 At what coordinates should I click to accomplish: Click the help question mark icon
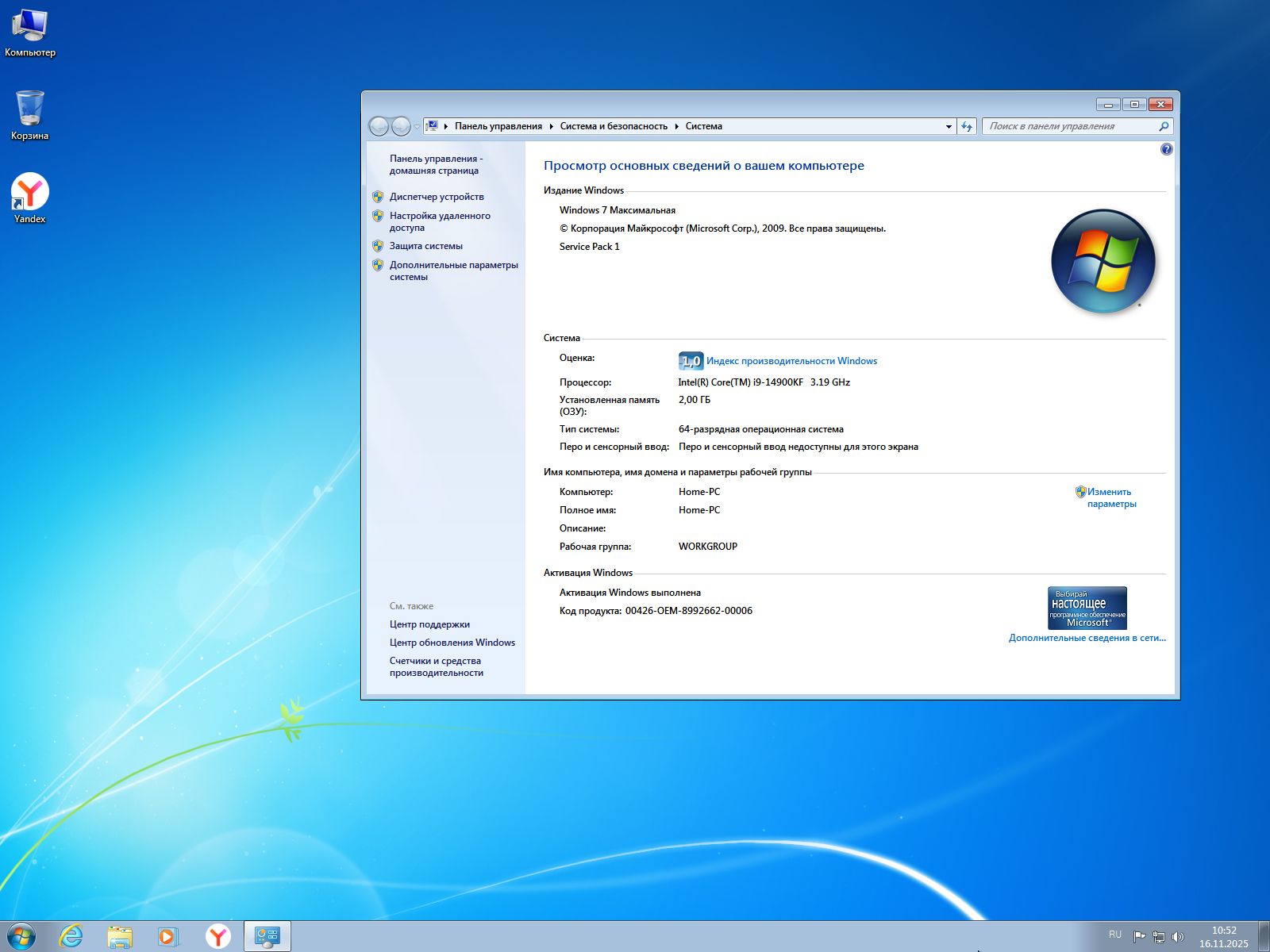(x=1166, y=149)
